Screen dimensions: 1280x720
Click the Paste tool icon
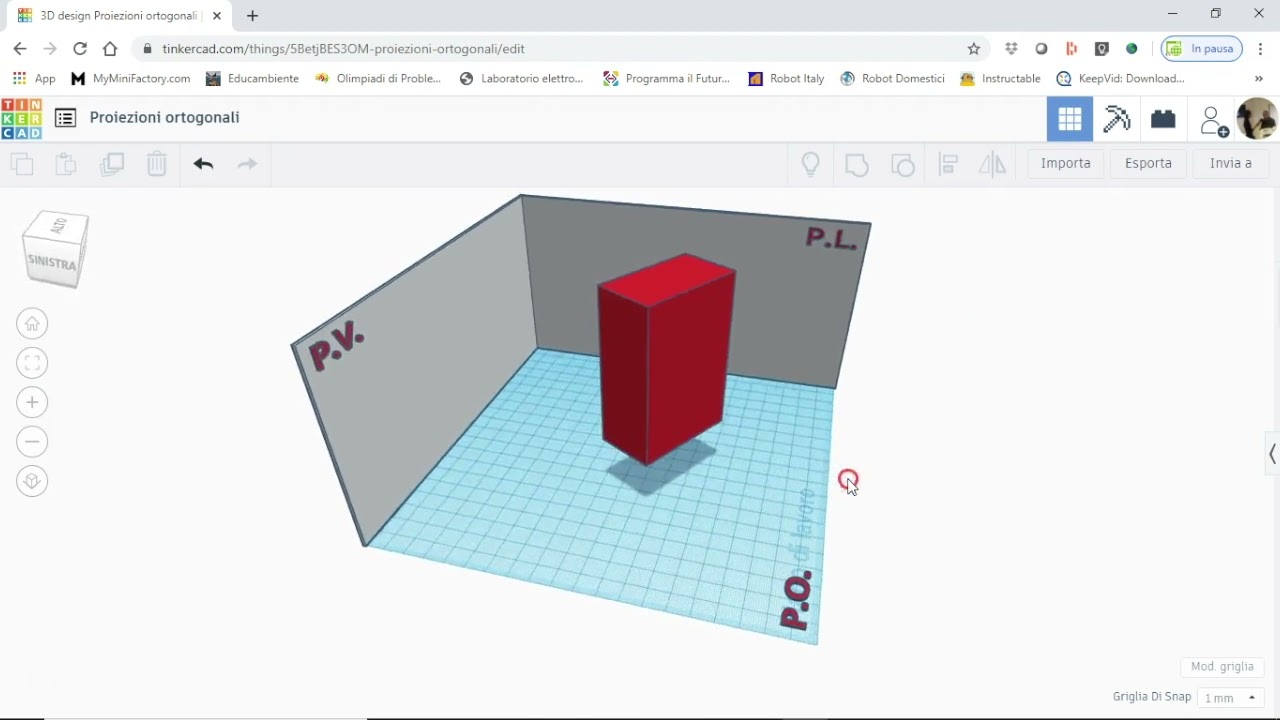66,164
